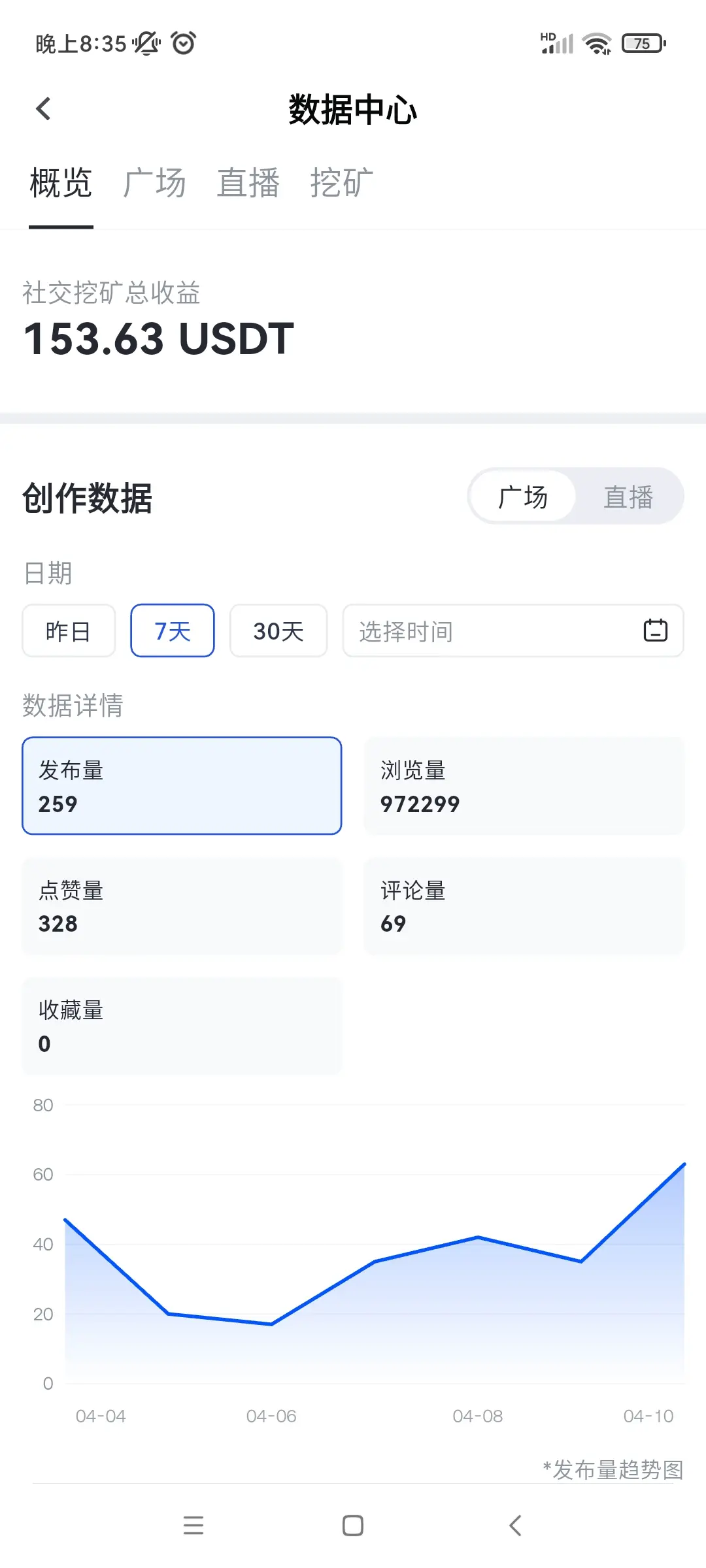Go to the top 广场 tab

point(154,183)
